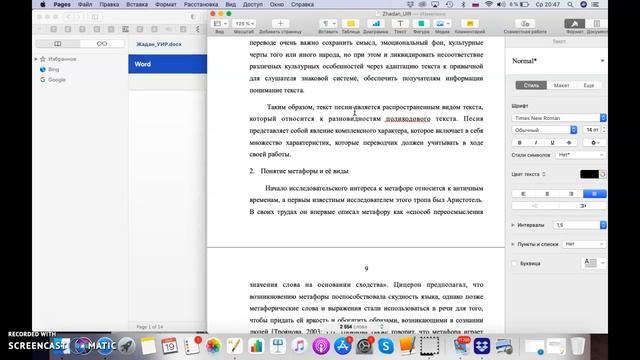
Task: Open the text color wheel picker
Action: coord(602,174)
